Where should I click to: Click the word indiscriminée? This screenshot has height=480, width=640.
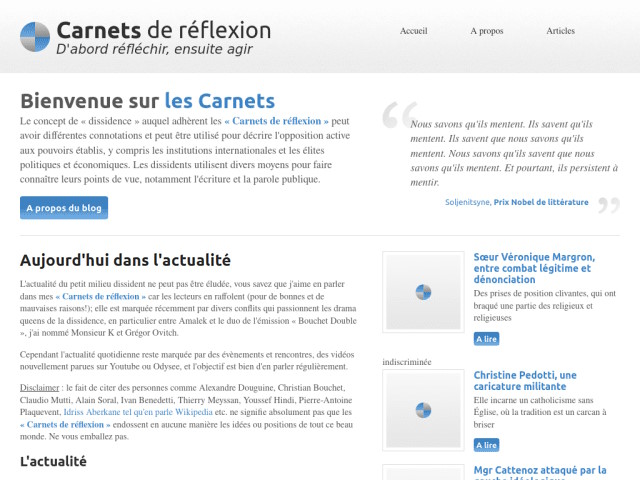coord(407,362)
